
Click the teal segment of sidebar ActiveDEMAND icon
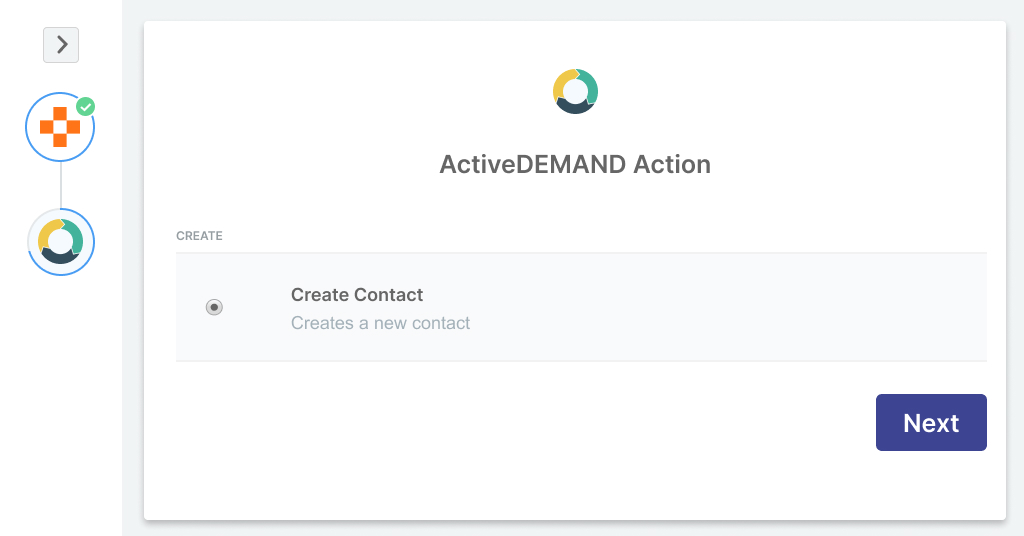click(76, 236)
